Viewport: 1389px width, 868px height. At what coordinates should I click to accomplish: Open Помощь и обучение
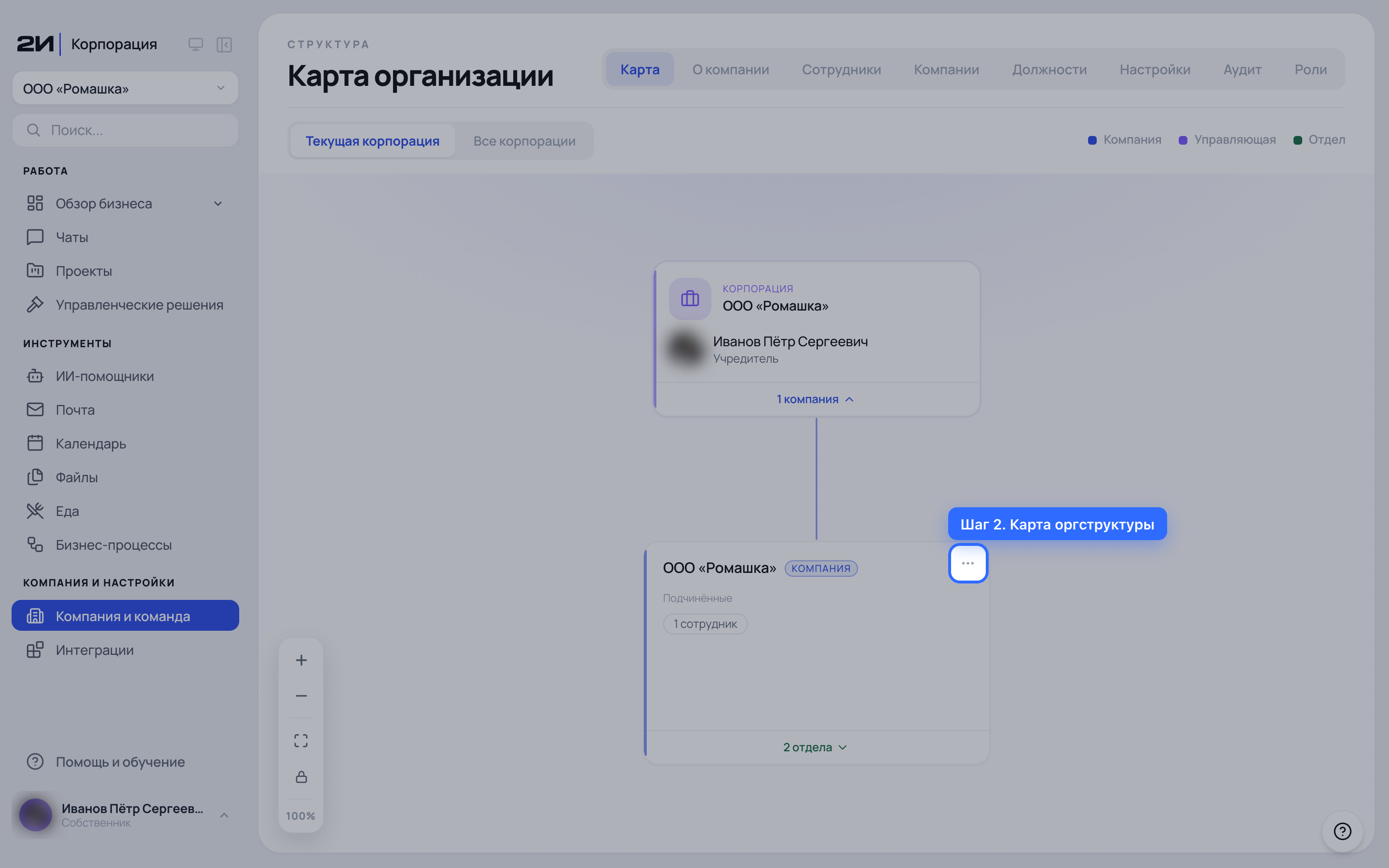(x=125, y=762)
